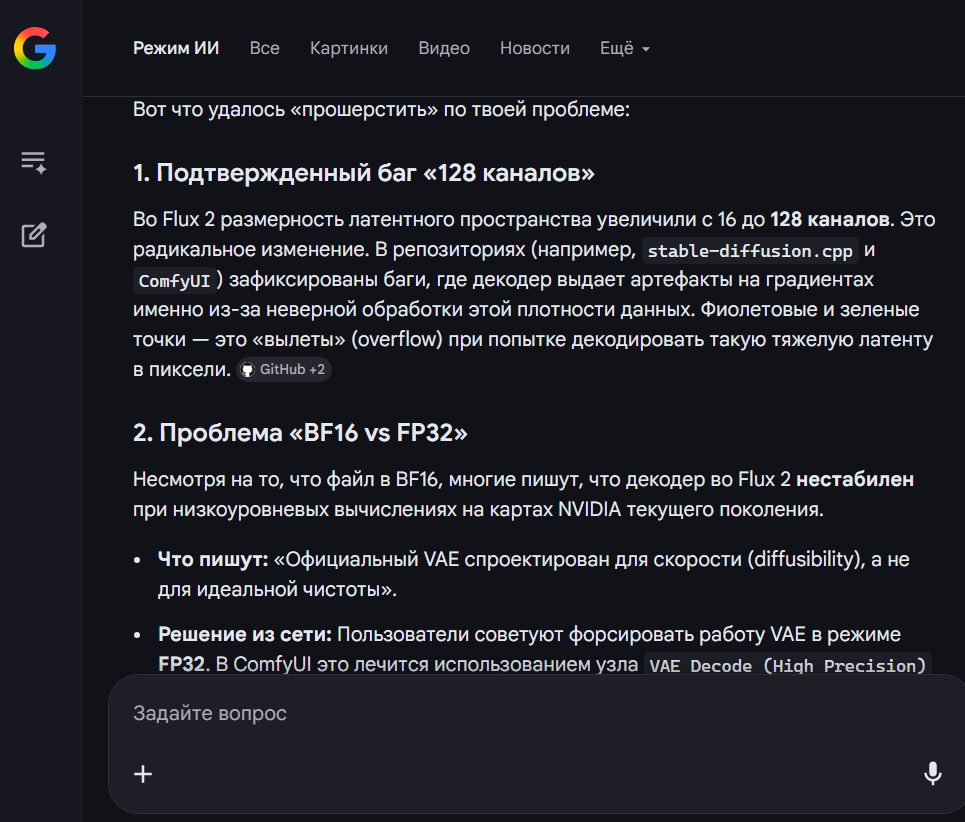Click the line Вот что удалось «прошерстить»
This screenshot has width=965, height=822.
click(x=382, y=110)
